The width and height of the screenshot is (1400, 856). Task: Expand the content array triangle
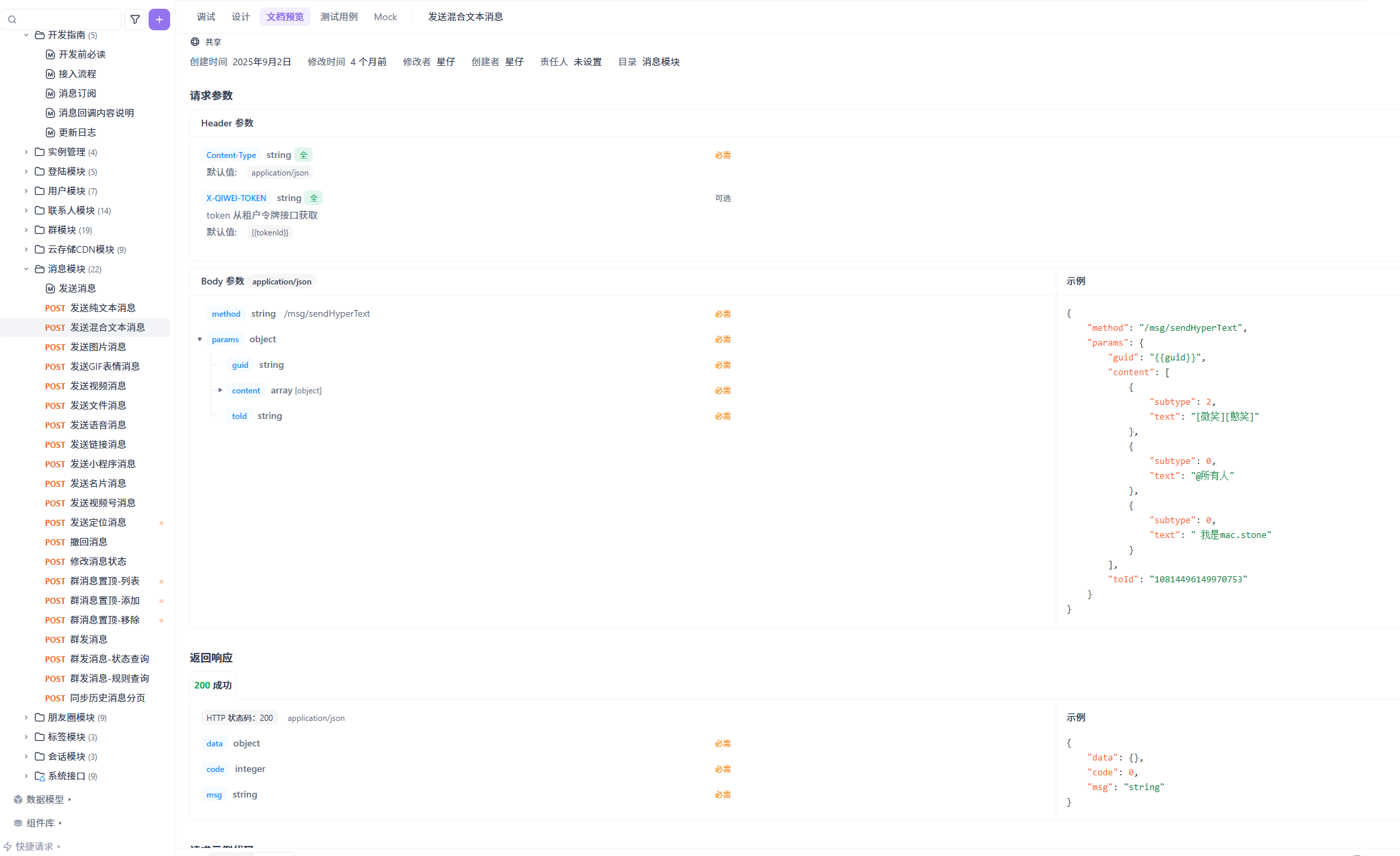[220, 391]
